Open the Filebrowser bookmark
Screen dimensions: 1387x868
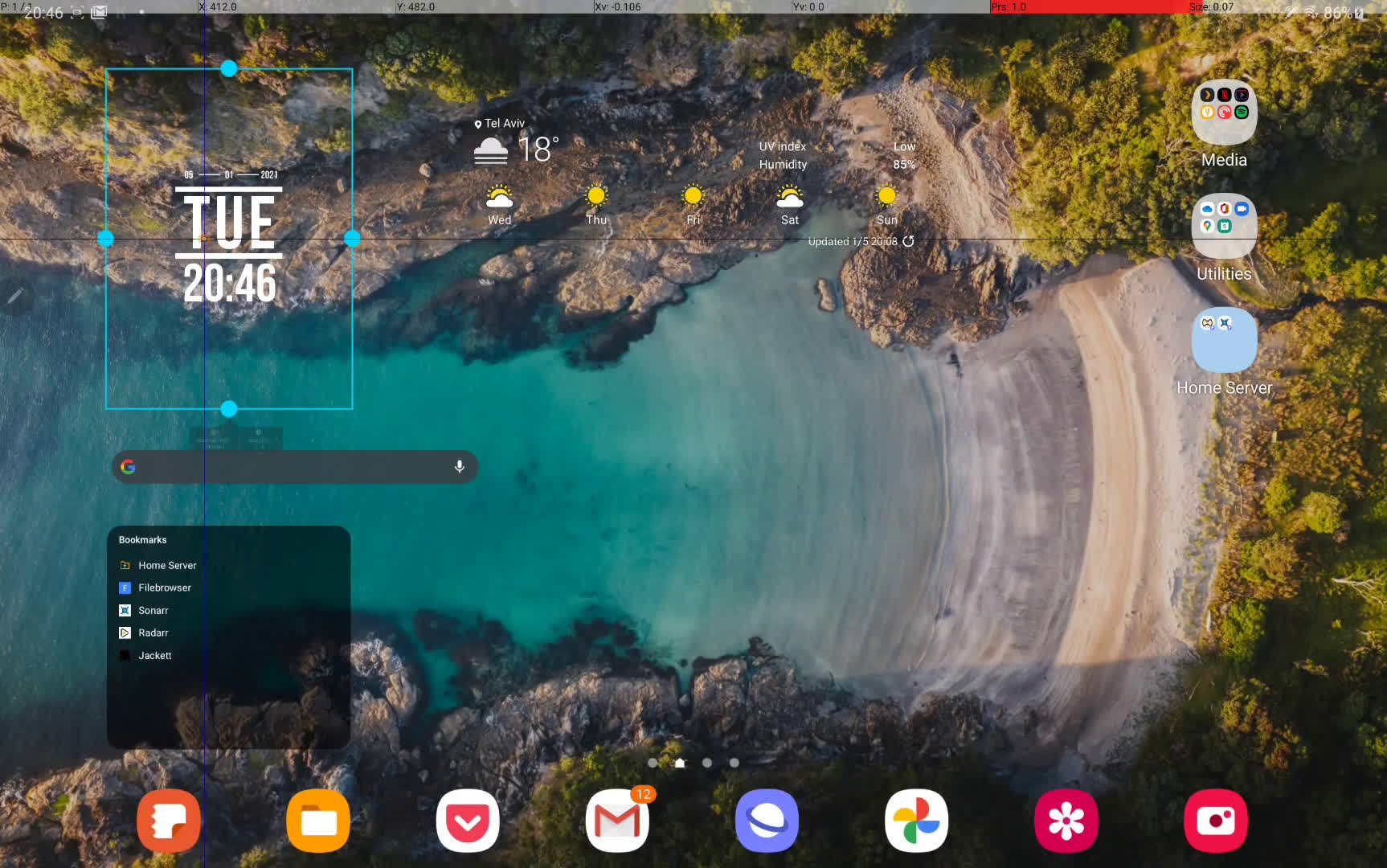165,588
